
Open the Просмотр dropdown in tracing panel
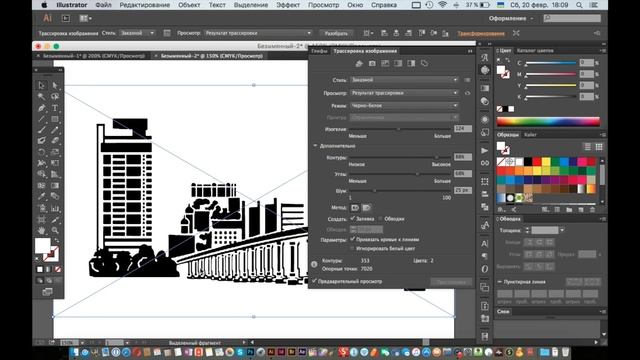(404, 93)
